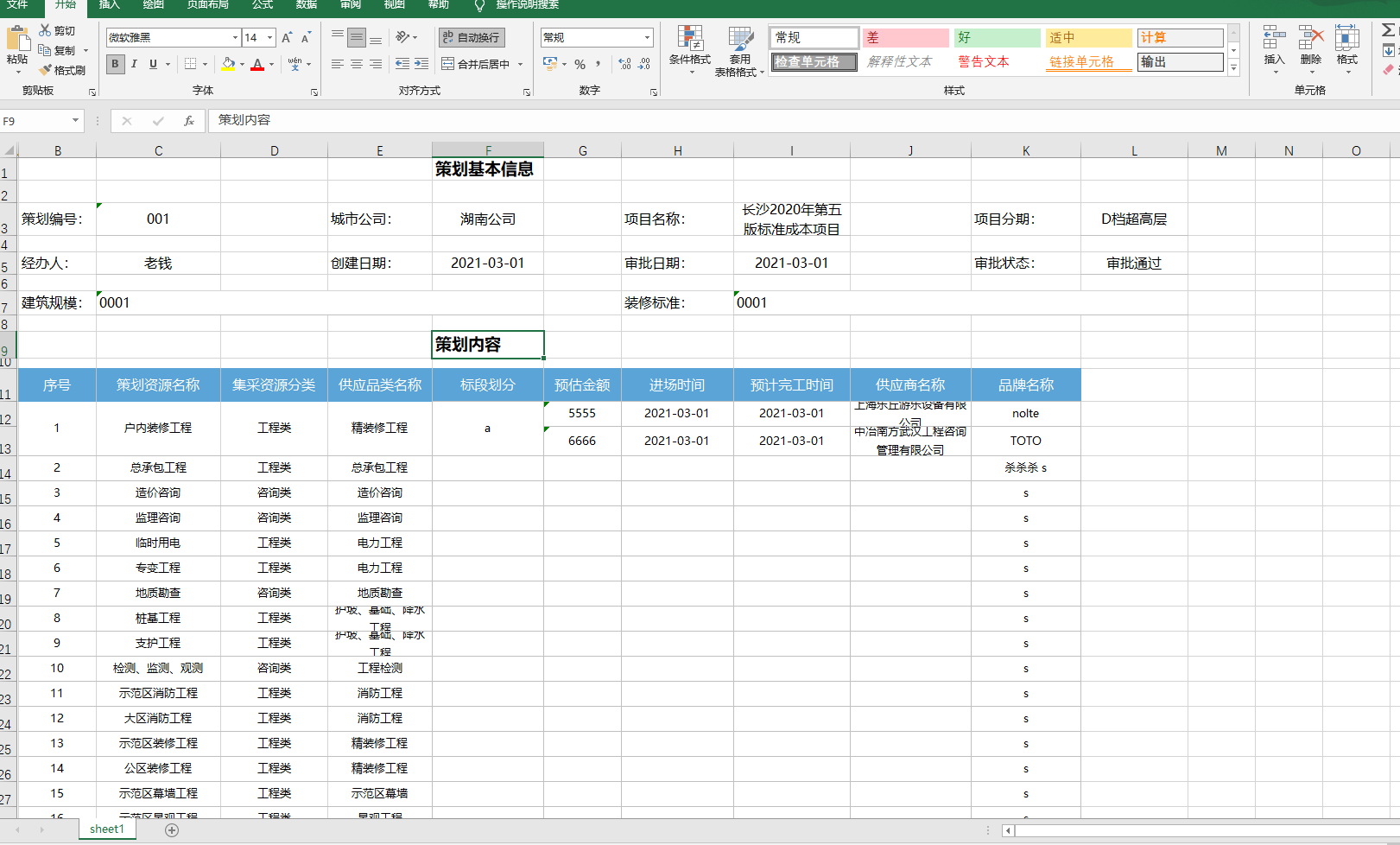This screenshot has width=1400, height=845.
Task: Align cell text left
Action: pyautogui.click(x=337, y=64)
